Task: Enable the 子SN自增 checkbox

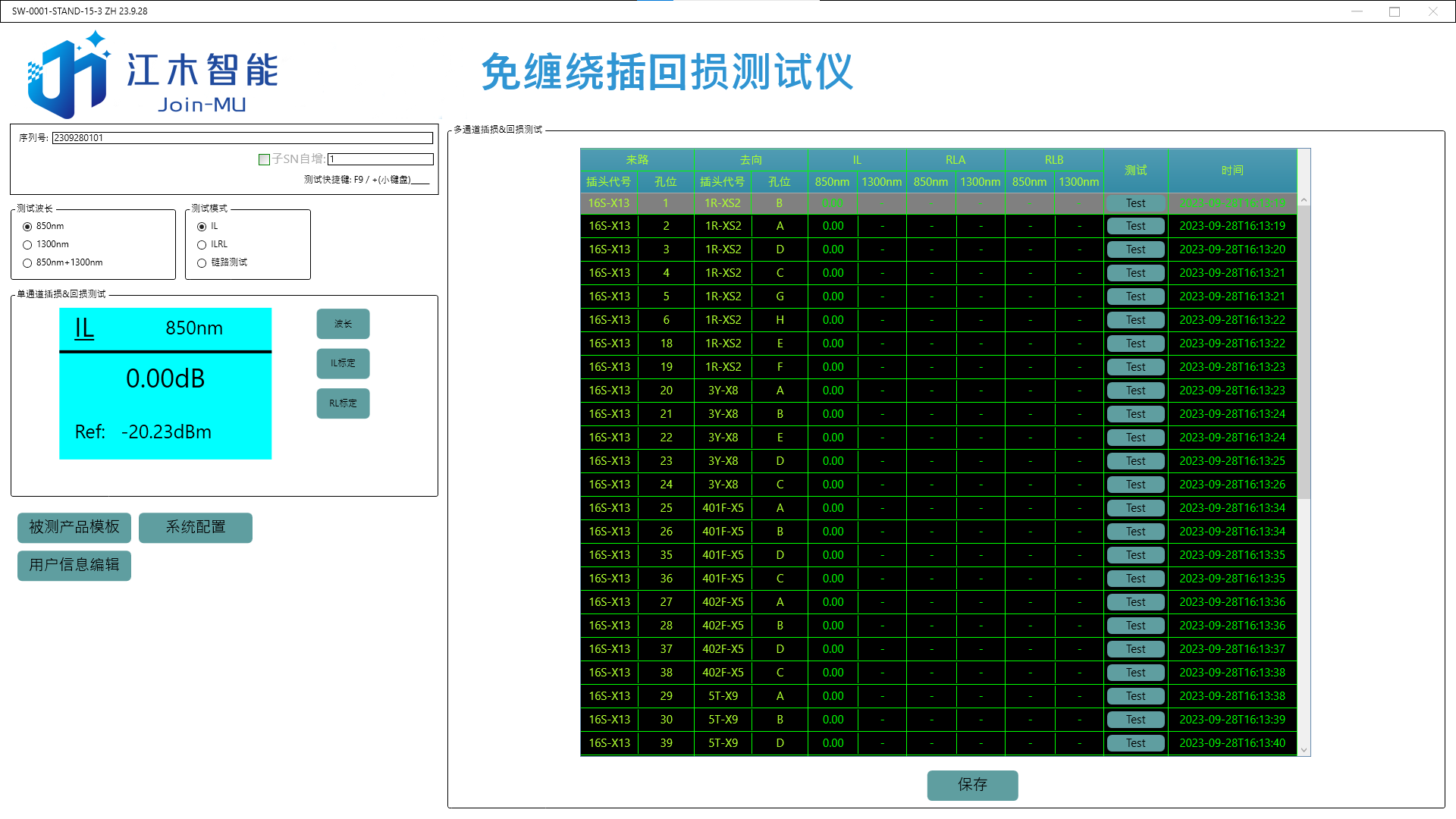Action: 264,159
